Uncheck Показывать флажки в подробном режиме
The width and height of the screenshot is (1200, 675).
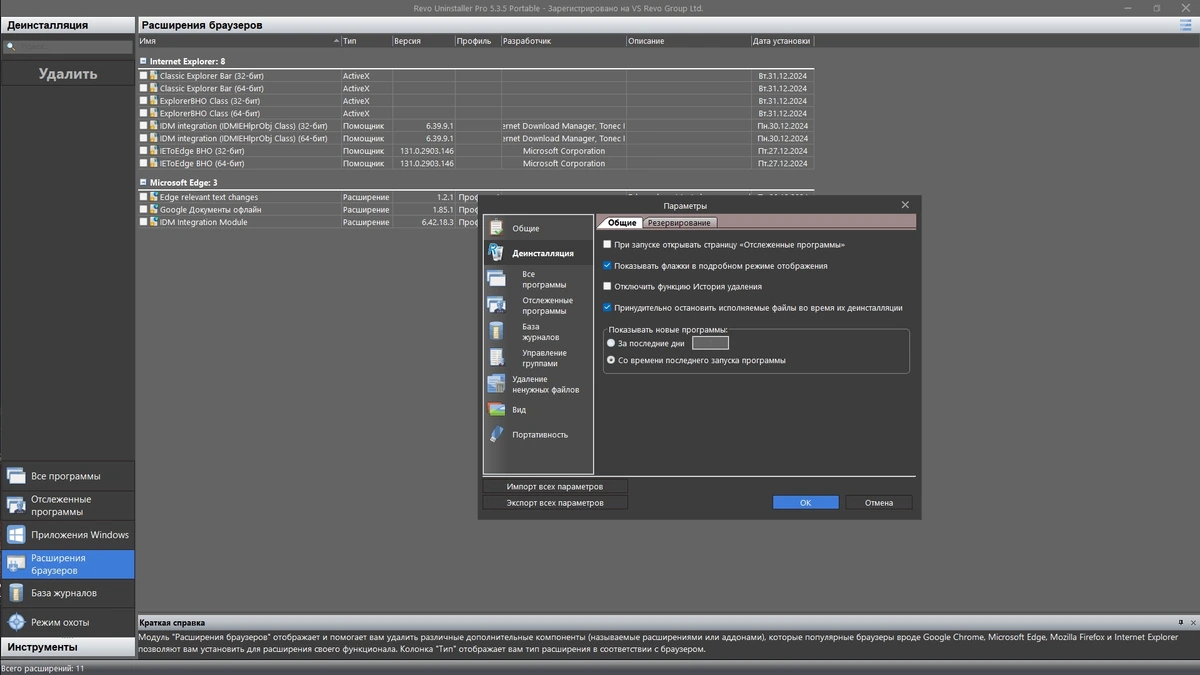608,266
